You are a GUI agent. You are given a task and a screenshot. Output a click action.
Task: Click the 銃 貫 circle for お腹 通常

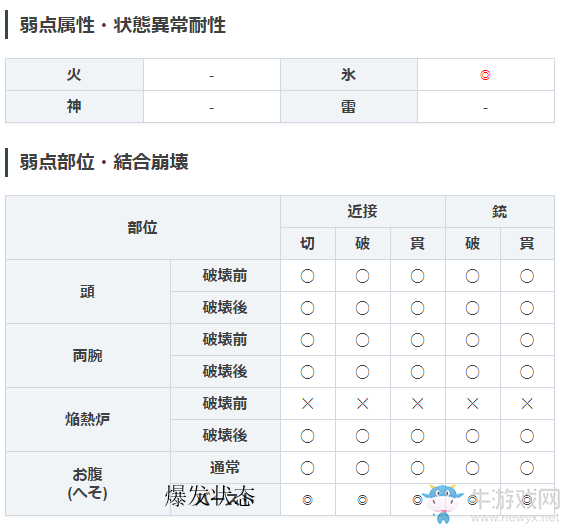pos(527,468)
